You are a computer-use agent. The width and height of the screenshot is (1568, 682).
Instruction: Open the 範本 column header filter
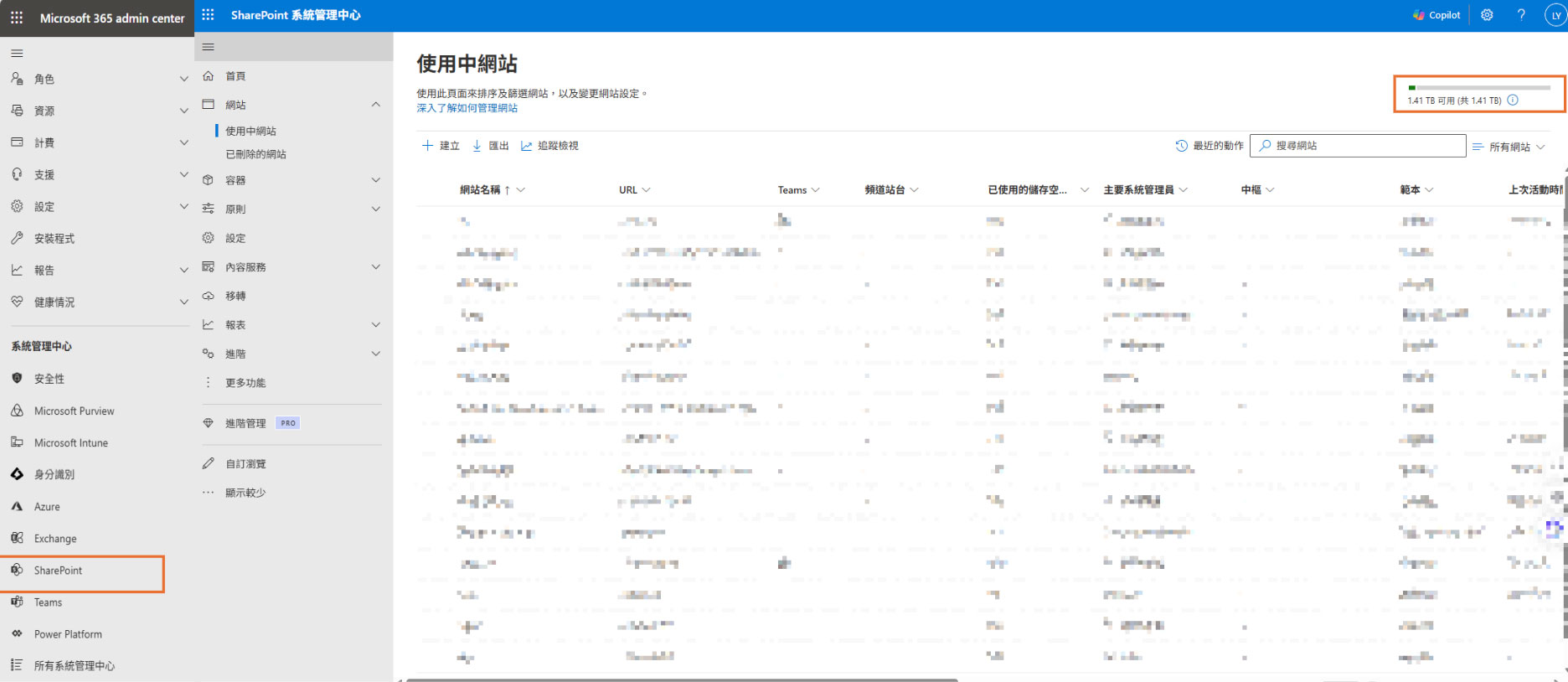pyautogui.click(x=1429, y=190)
